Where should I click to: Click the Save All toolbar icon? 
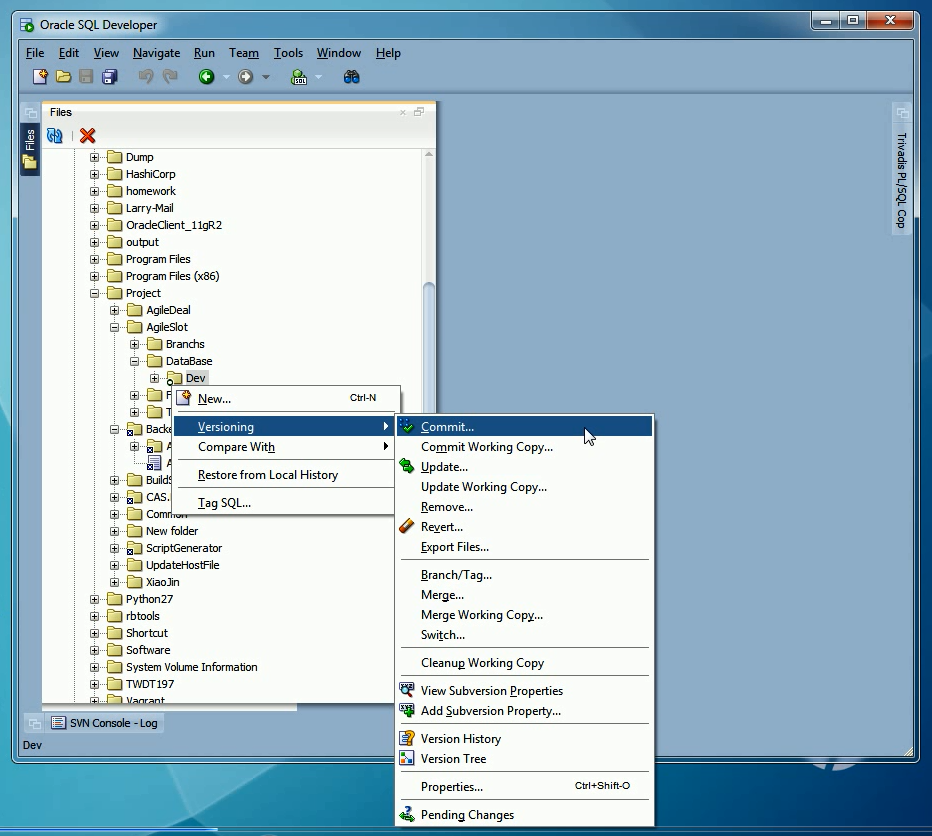[110, 77]
